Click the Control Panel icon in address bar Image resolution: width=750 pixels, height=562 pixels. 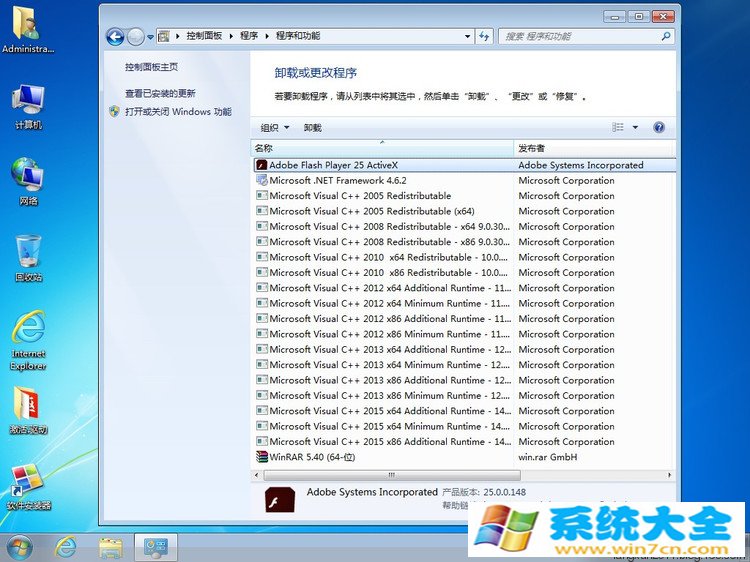[164, 36]
